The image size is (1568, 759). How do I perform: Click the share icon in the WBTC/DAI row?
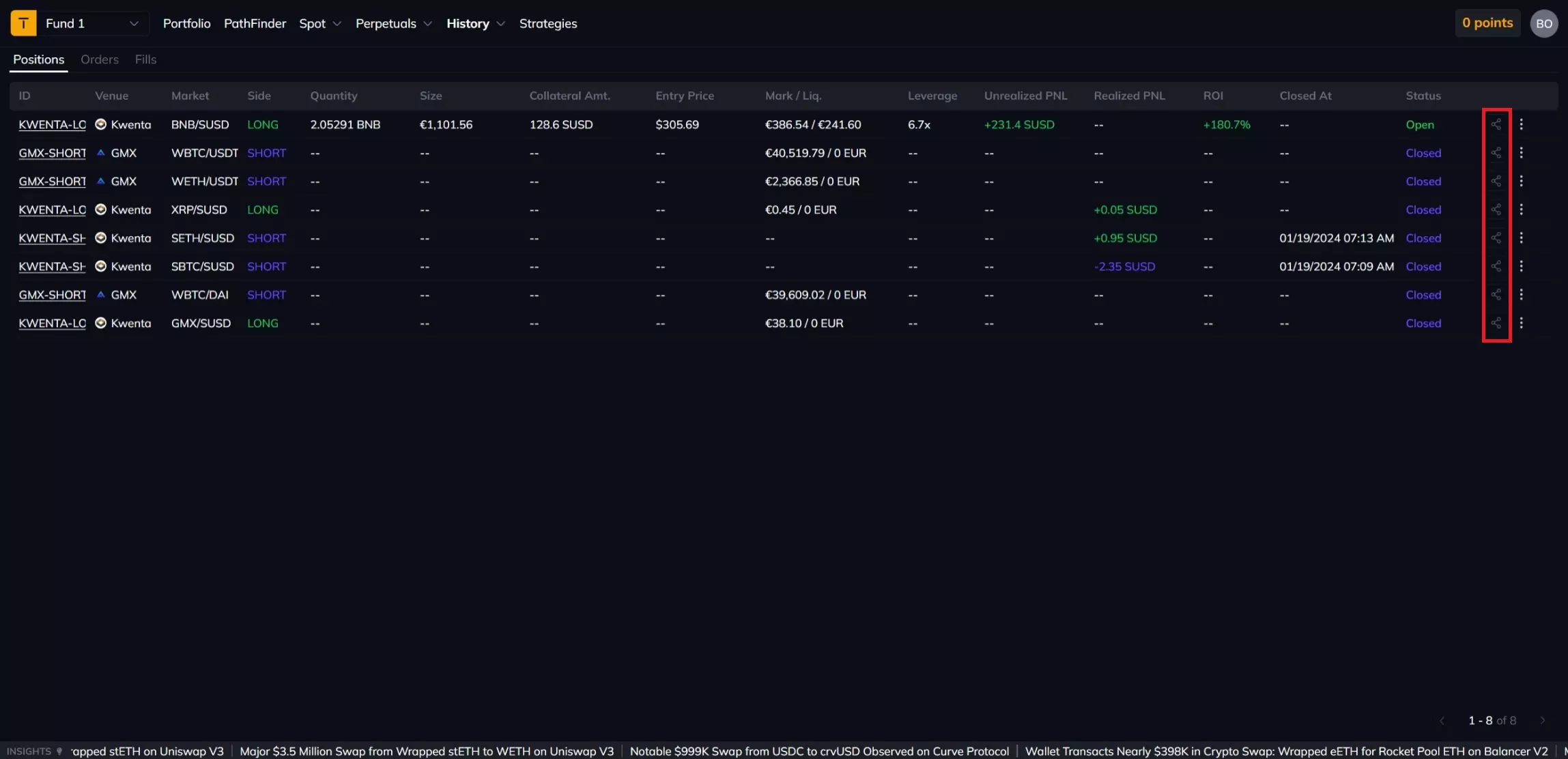click(1496, 295)
